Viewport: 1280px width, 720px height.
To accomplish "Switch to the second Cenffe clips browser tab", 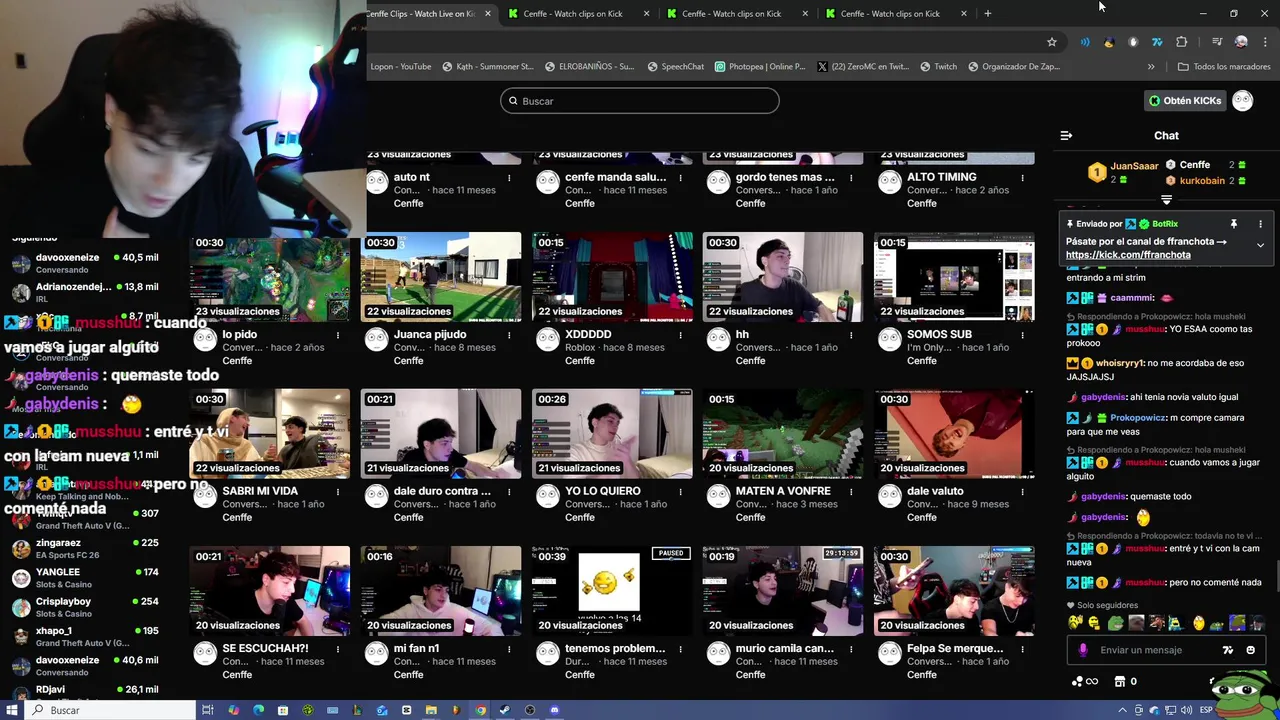I will 580,14.
